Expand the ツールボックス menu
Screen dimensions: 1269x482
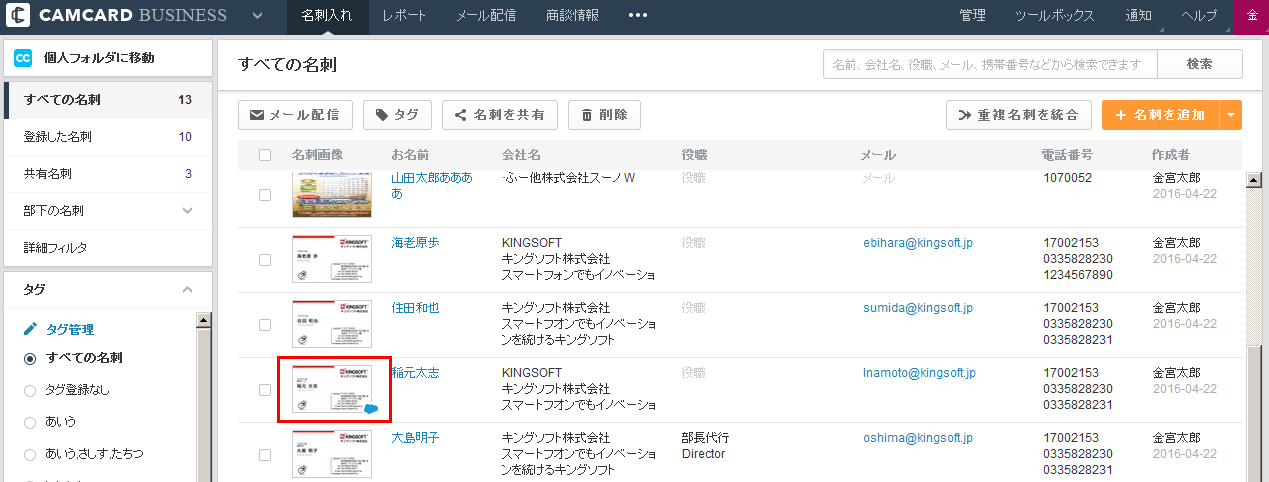coord(1054,16)
